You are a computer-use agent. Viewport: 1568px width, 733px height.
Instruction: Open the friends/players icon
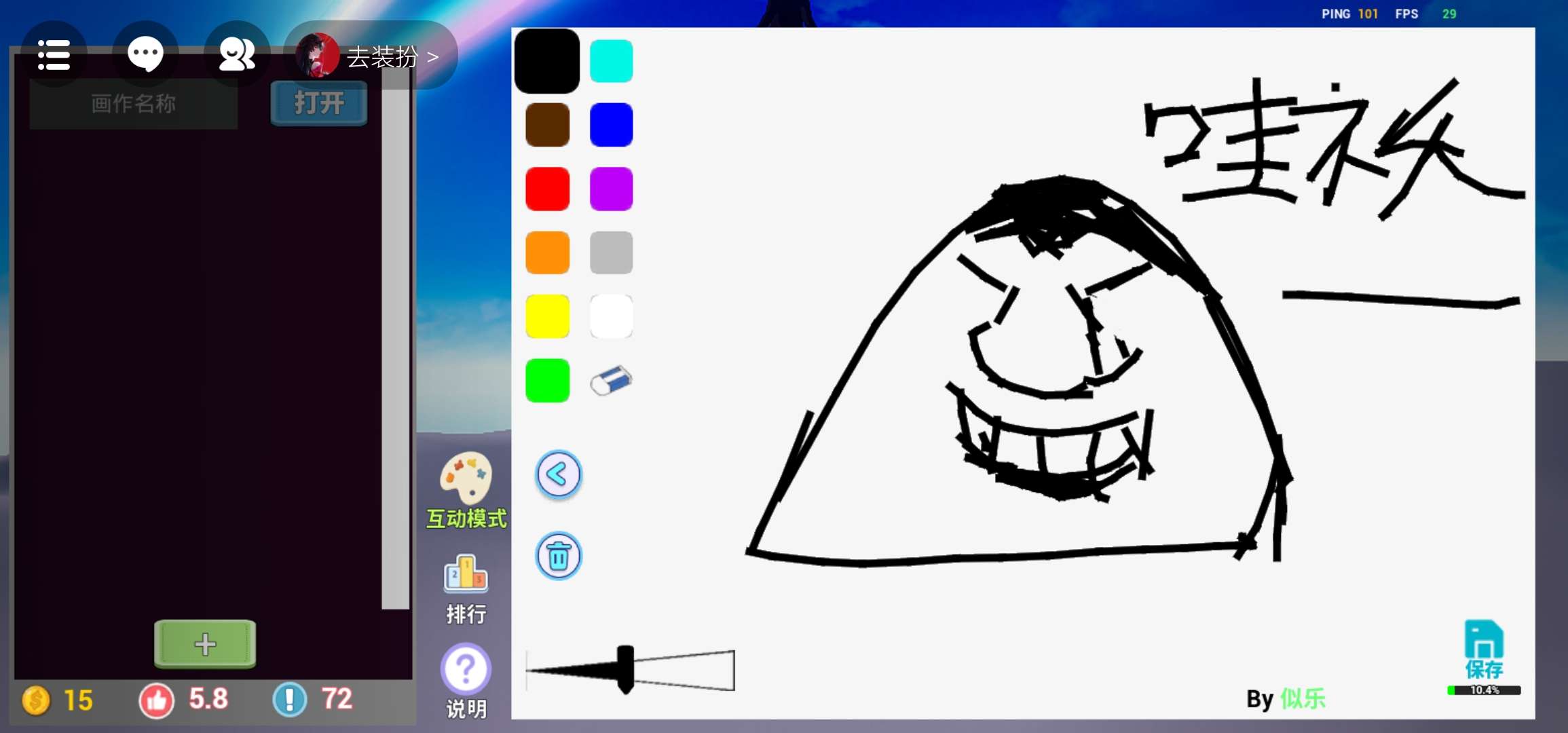pos(237,55)
